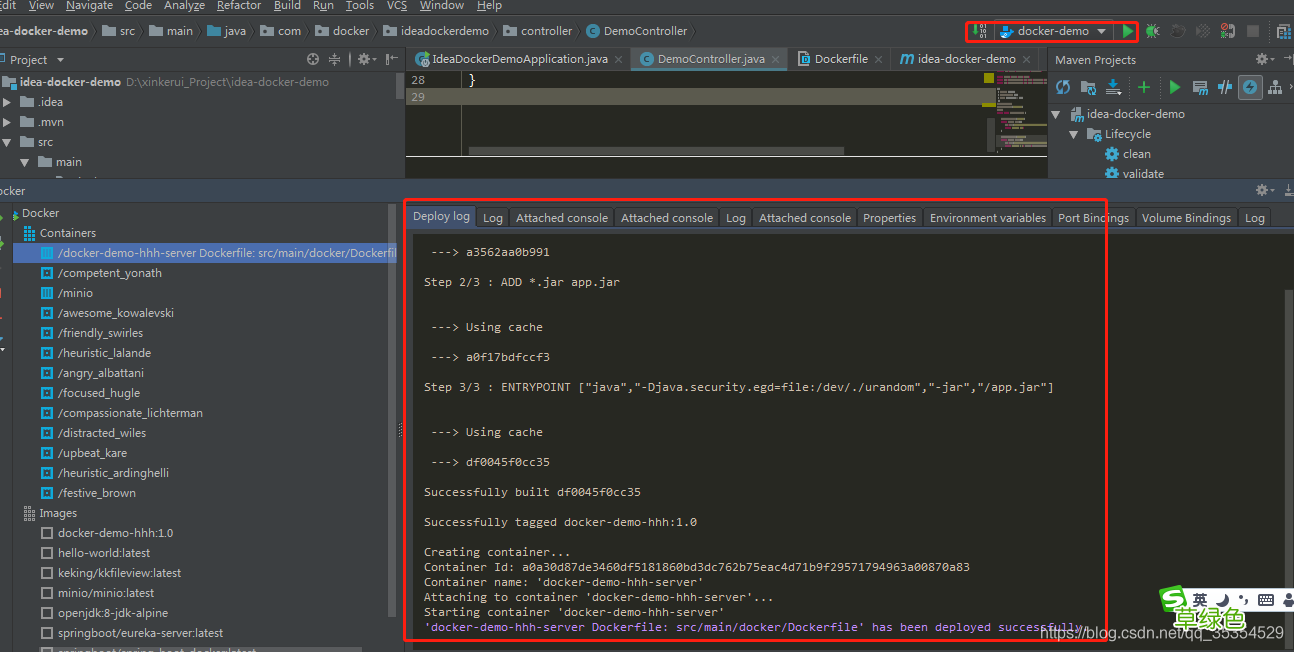Open Maven dependencies diagram icon
This screenshot has height=652, width=1294.
pyautogui.click(x=1275, y=87)
